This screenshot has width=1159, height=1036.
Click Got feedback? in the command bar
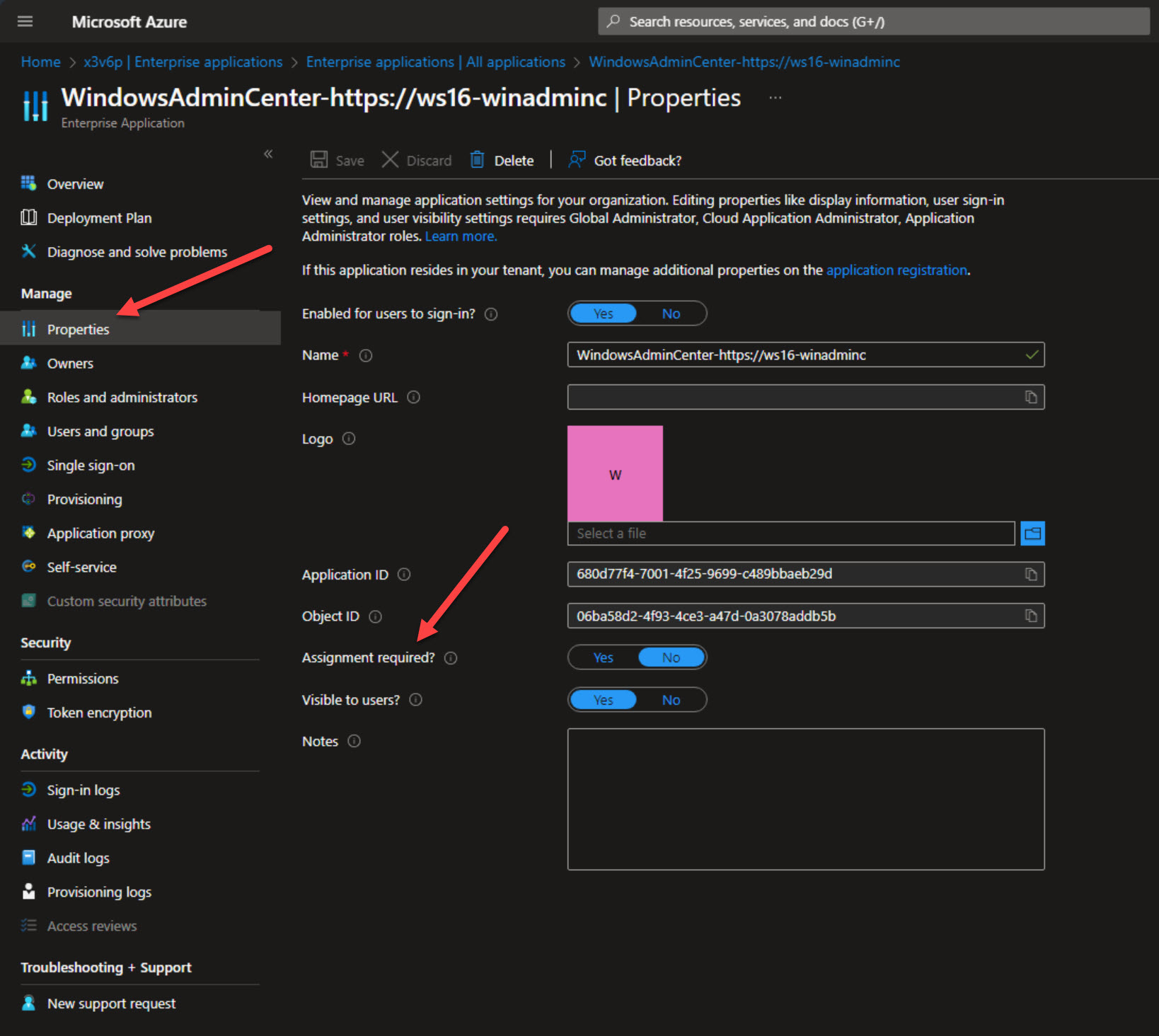[635, 160]
